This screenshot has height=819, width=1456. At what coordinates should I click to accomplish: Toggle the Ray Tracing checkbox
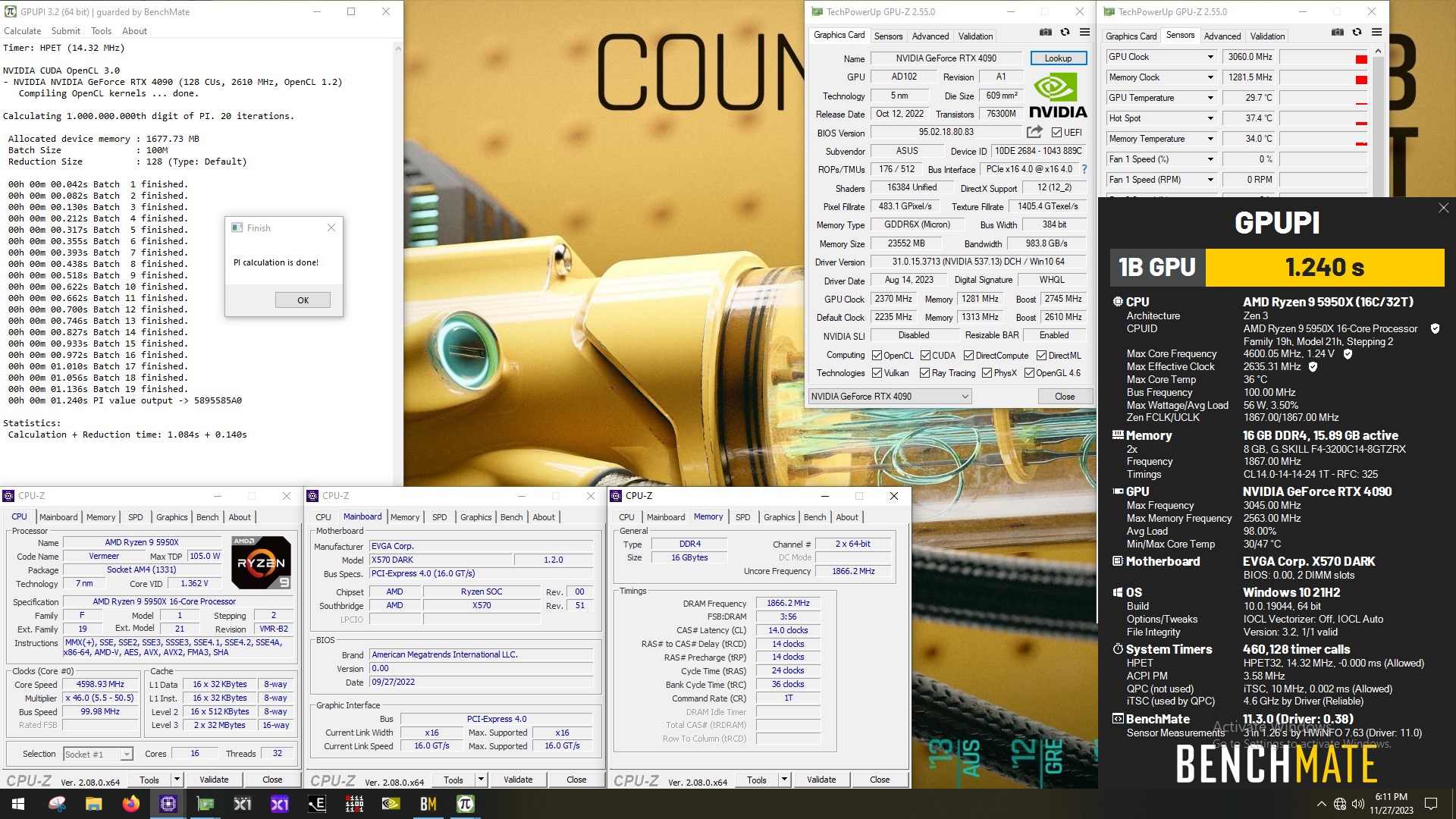coord(924,373)
